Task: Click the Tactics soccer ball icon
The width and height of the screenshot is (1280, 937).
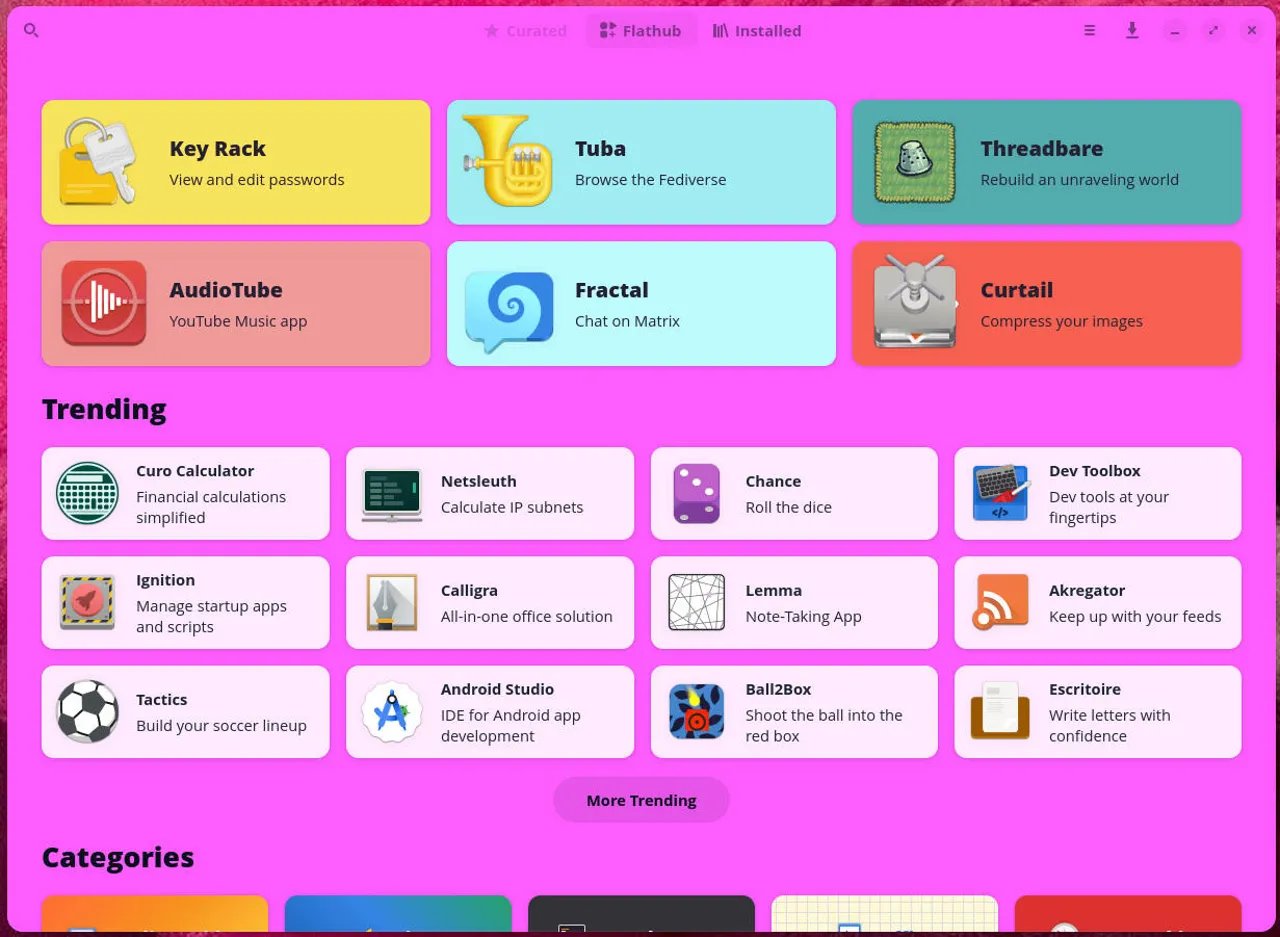Action: [x=88, y=711]
